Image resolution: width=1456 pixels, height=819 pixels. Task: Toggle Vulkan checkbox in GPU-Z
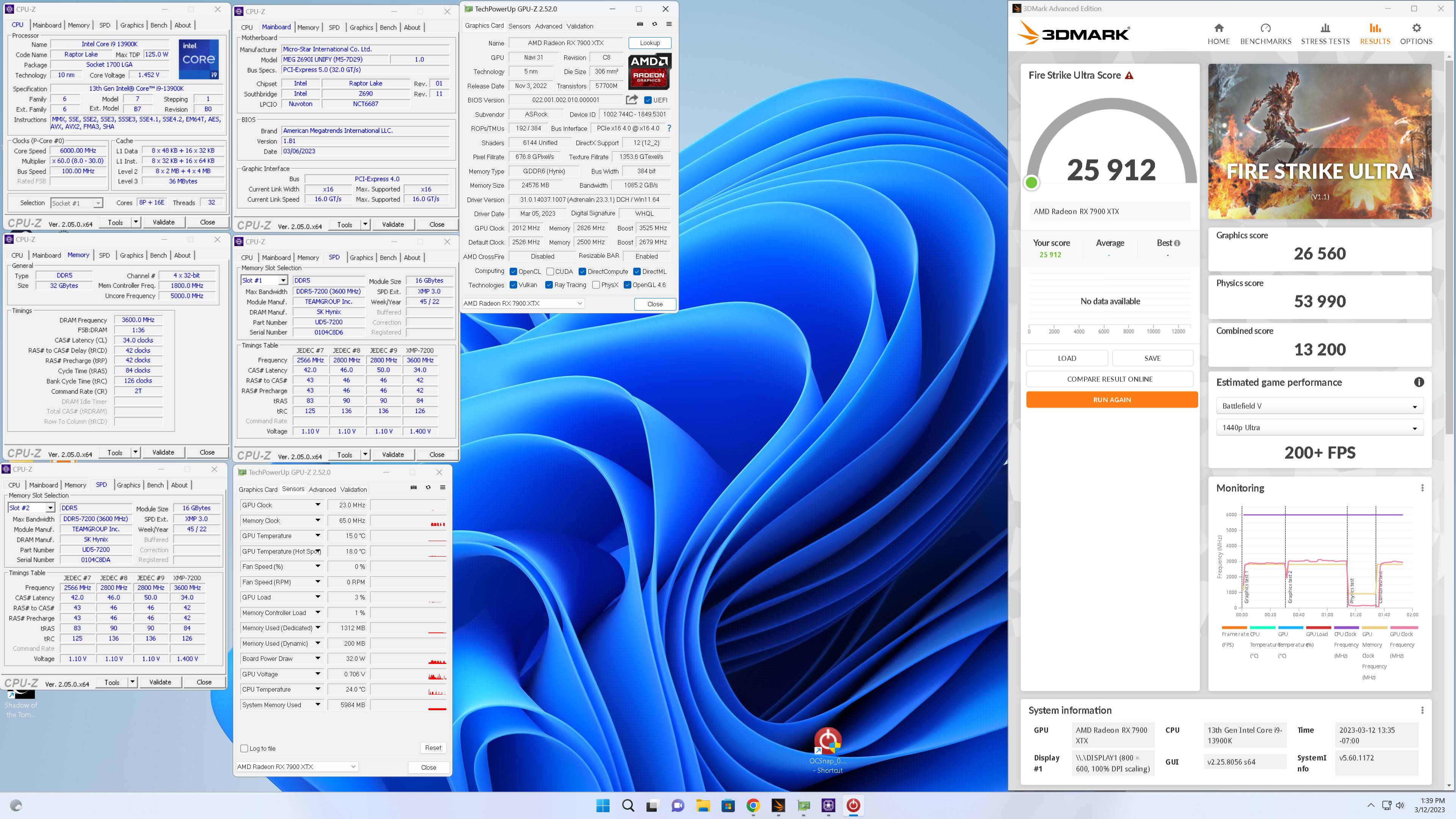pyautogui.click(x=513, y=285)
